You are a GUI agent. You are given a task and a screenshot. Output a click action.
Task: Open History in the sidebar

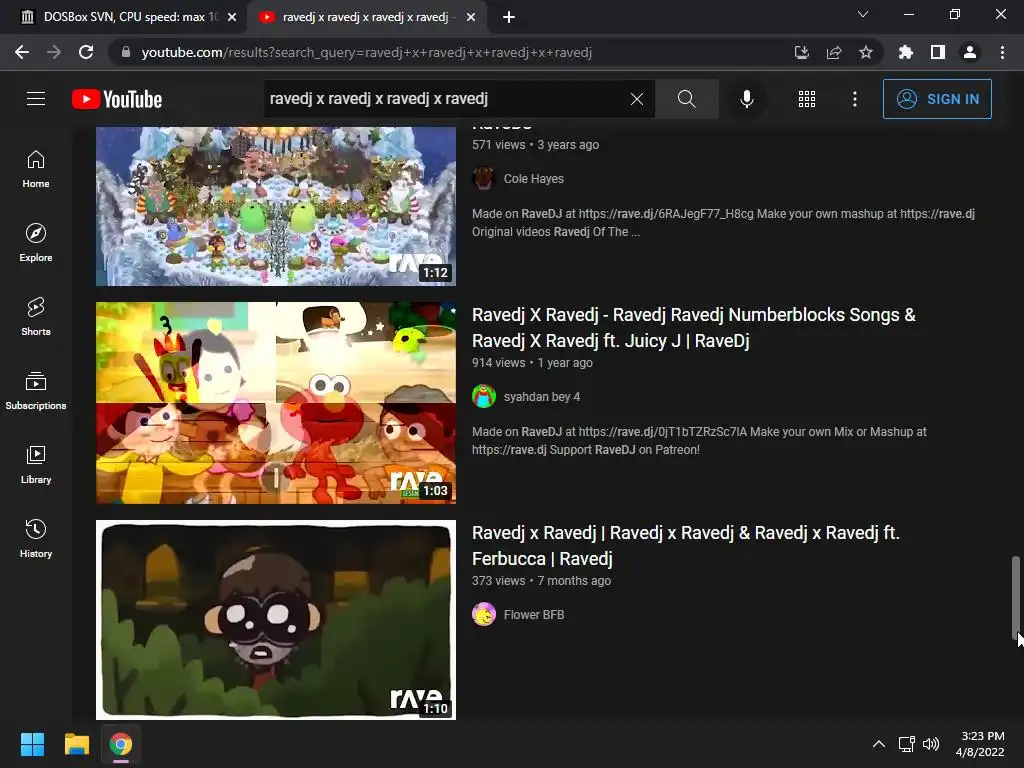pos(36,538)
